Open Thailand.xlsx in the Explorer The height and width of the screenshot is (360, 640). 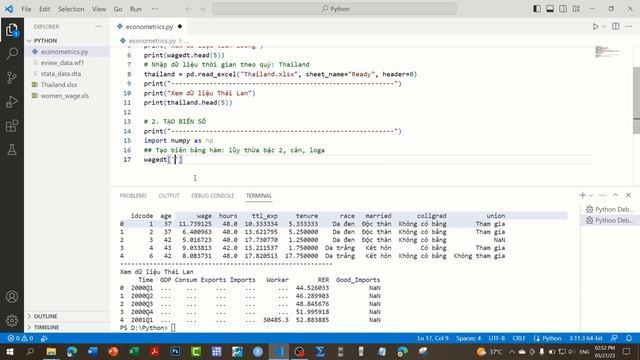click(x=67, y=85)
